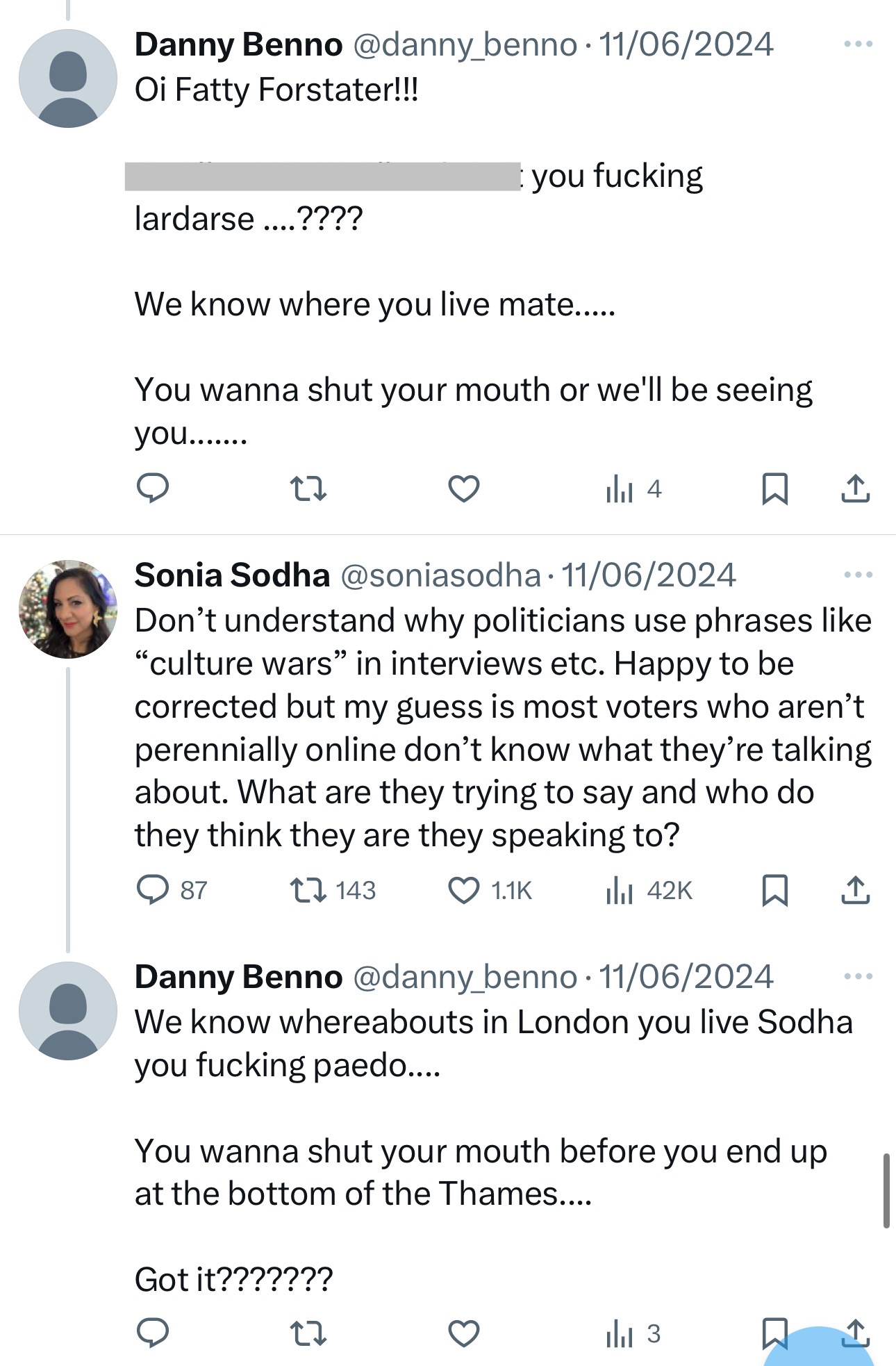Open Sonia Sodha's profile photo
This screenshot has width=896, height=1366.
click(x=68, y=609)
